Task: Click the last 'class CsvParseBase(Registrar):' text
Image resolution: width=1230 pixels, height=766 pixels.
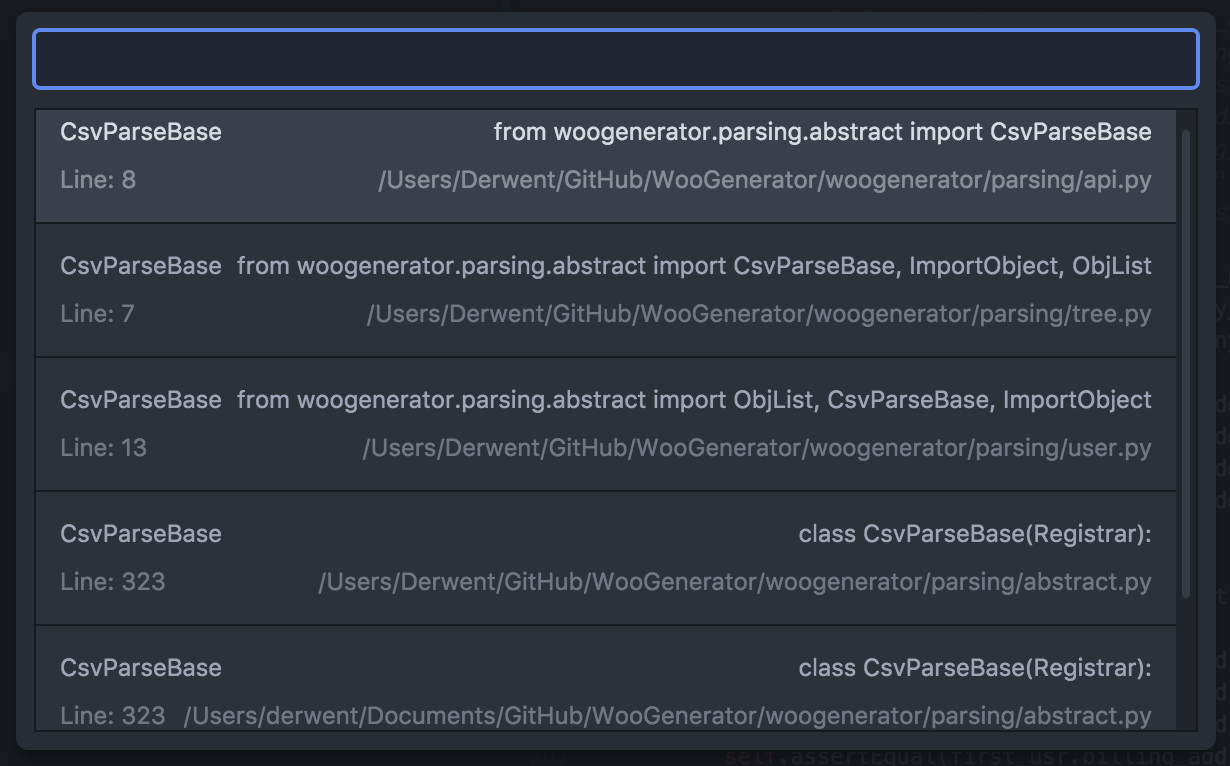Action: click(x=975, y=668)
